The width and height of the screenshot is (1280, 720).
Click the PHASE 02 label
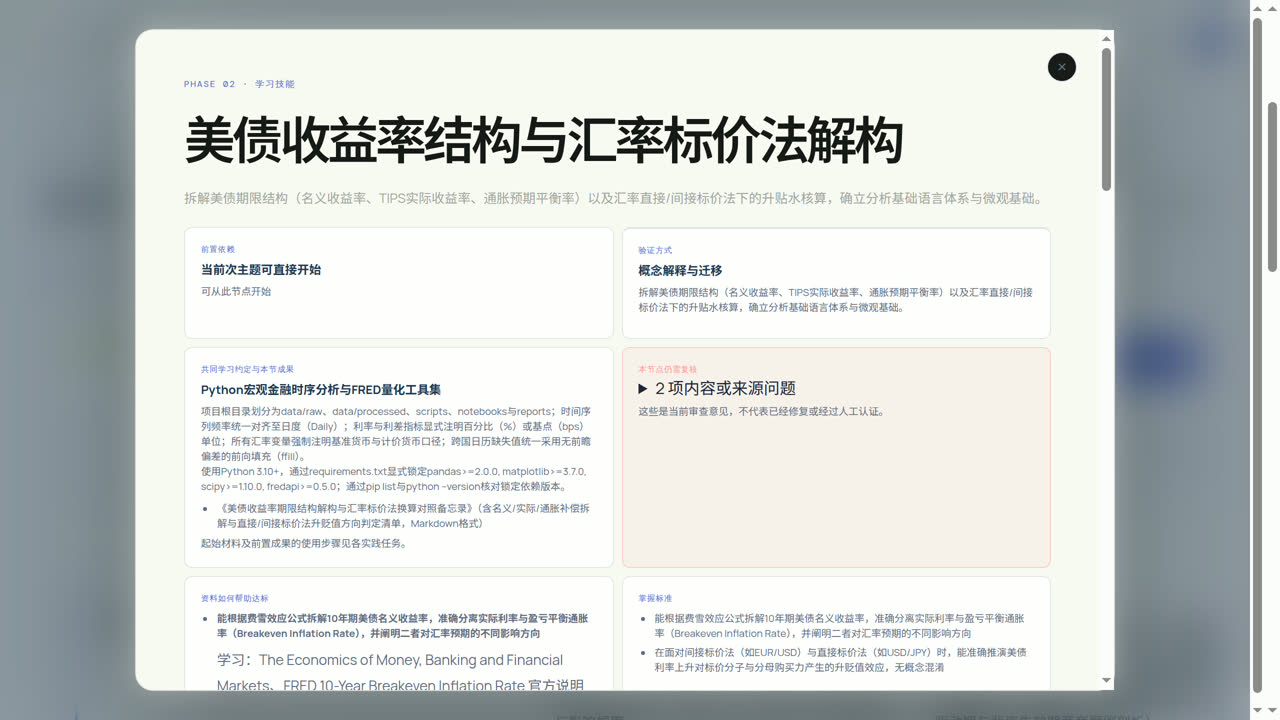[x=210, y=84]
